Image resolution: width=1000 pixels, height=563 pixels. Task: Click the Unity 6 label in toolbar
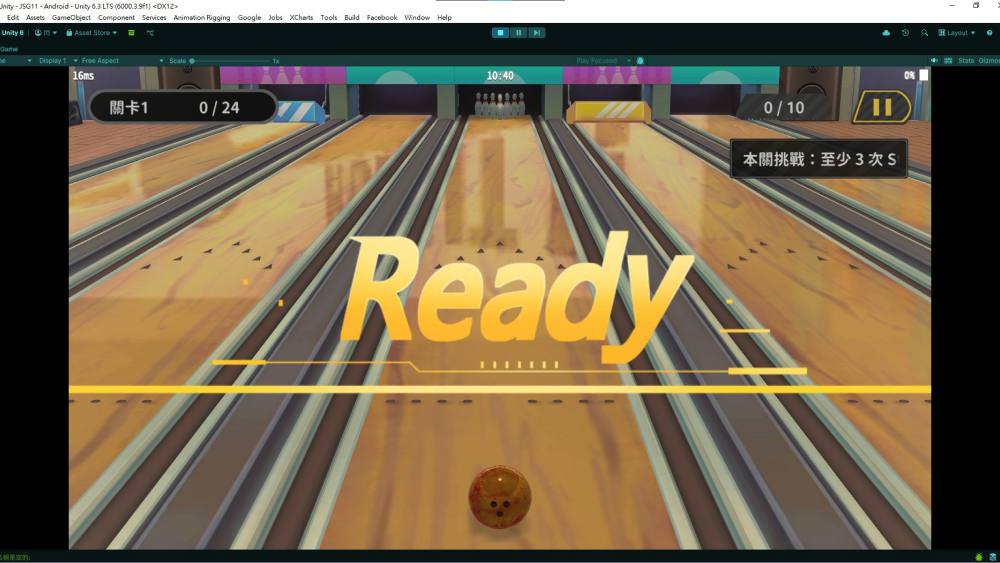12,33
